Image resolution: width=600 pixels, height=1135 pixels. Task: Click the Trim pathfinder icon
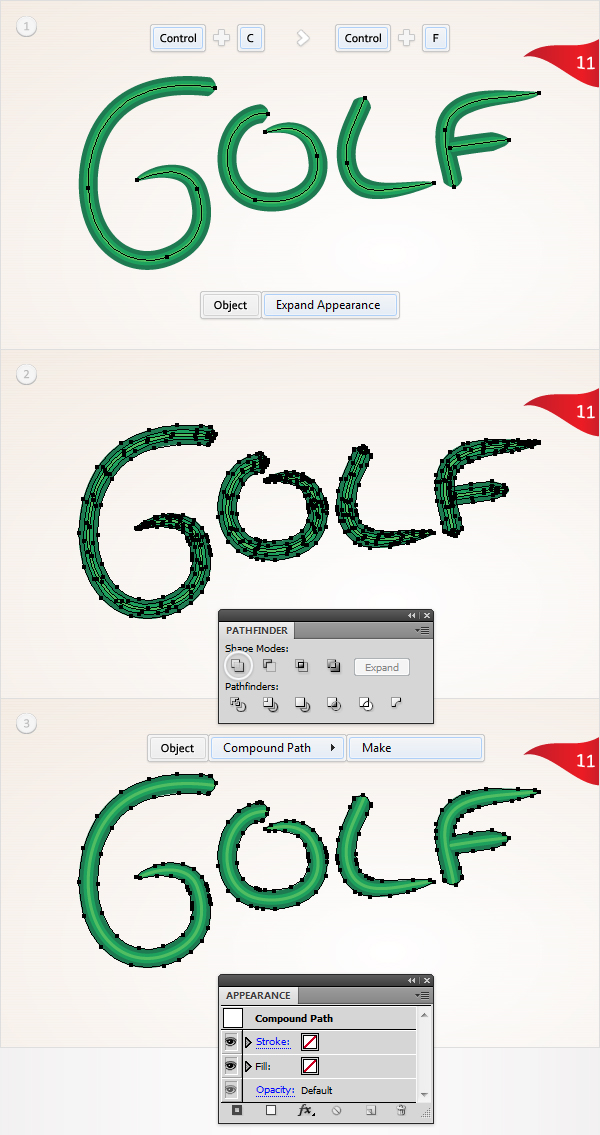pyautogui.click(x=270, y=704)
